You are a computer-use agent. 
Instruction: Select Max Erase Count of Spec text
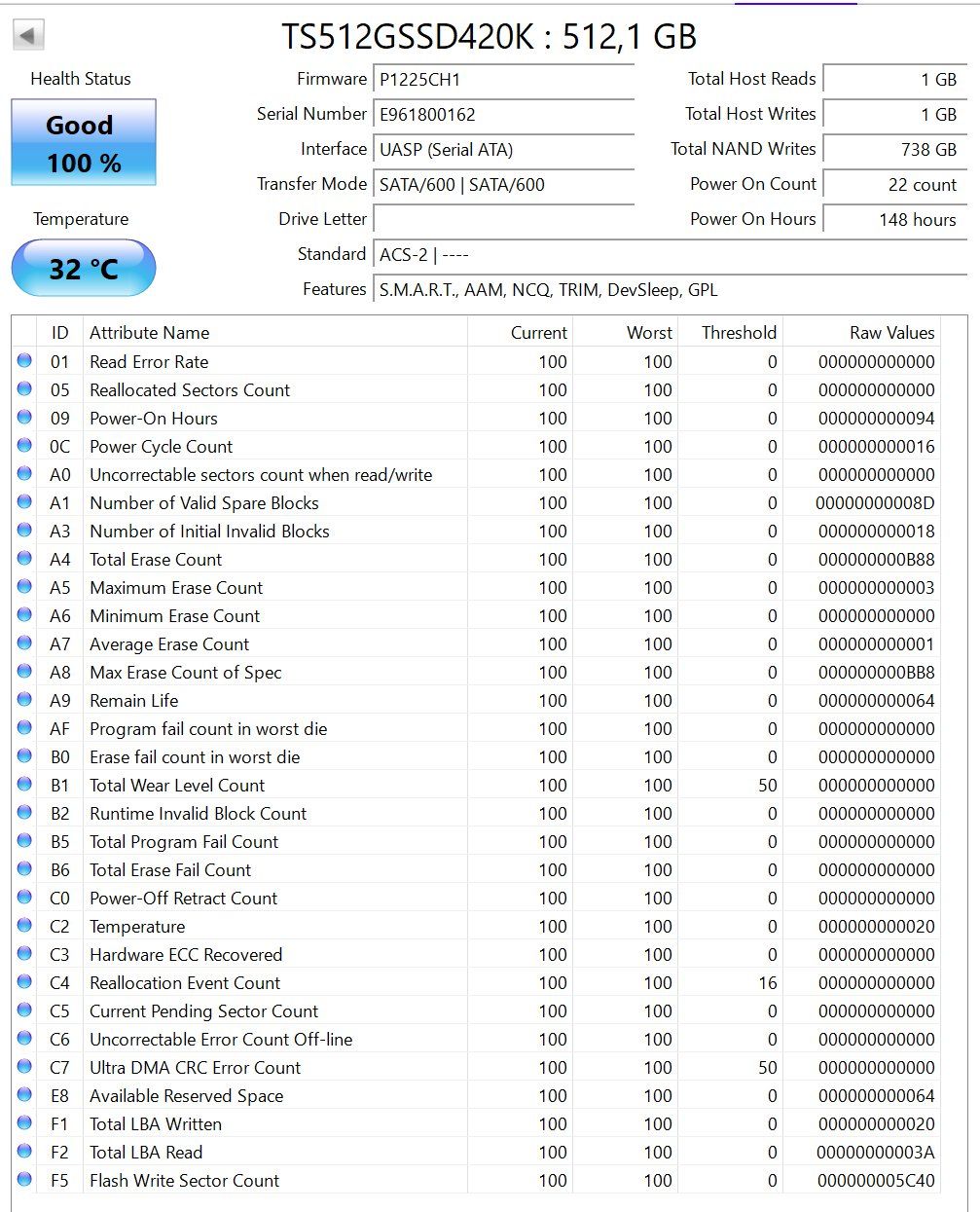186,672
